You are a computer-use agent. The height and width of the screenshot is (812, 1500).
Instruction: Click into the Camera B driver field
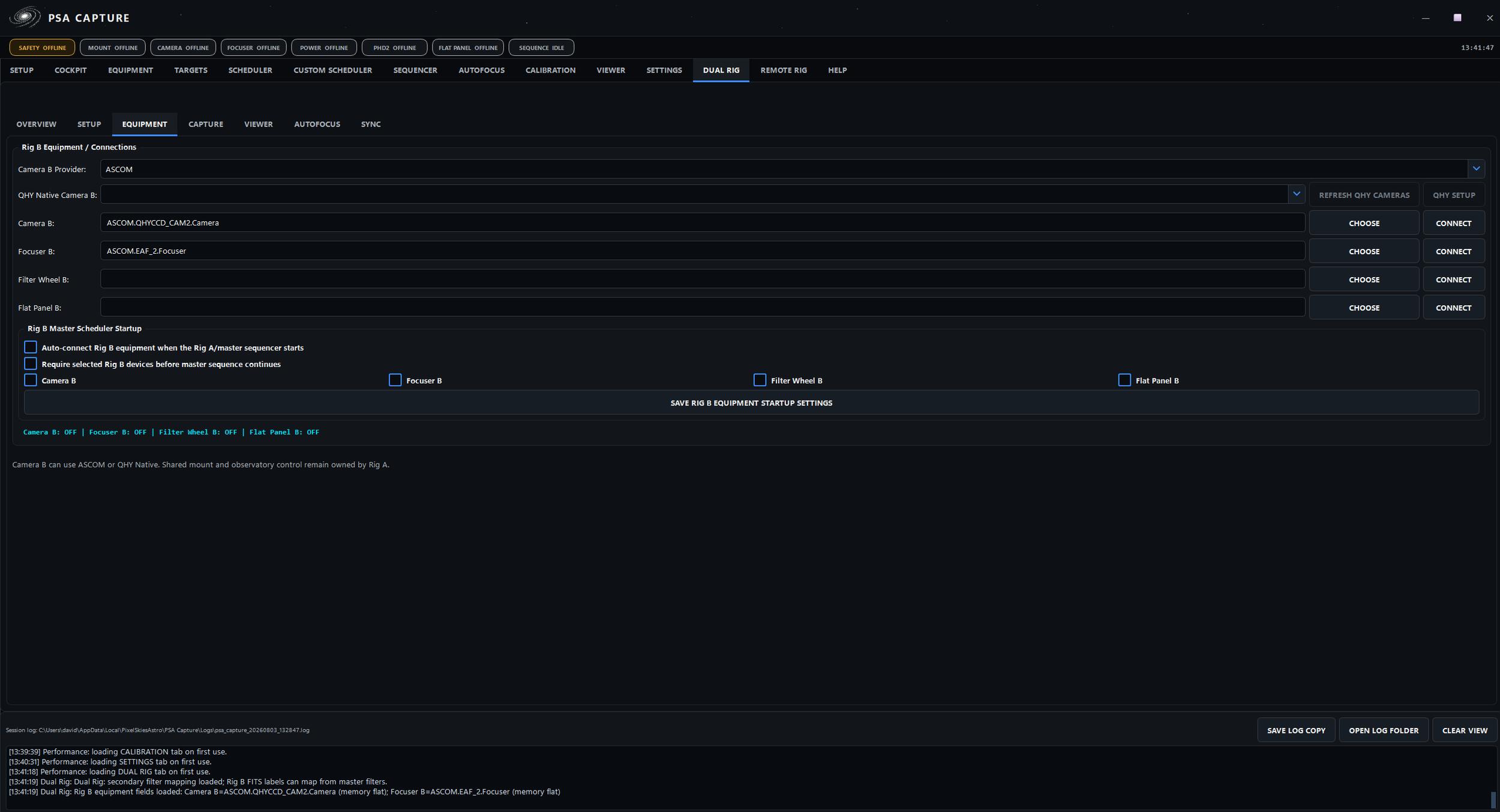coord(703,222)
